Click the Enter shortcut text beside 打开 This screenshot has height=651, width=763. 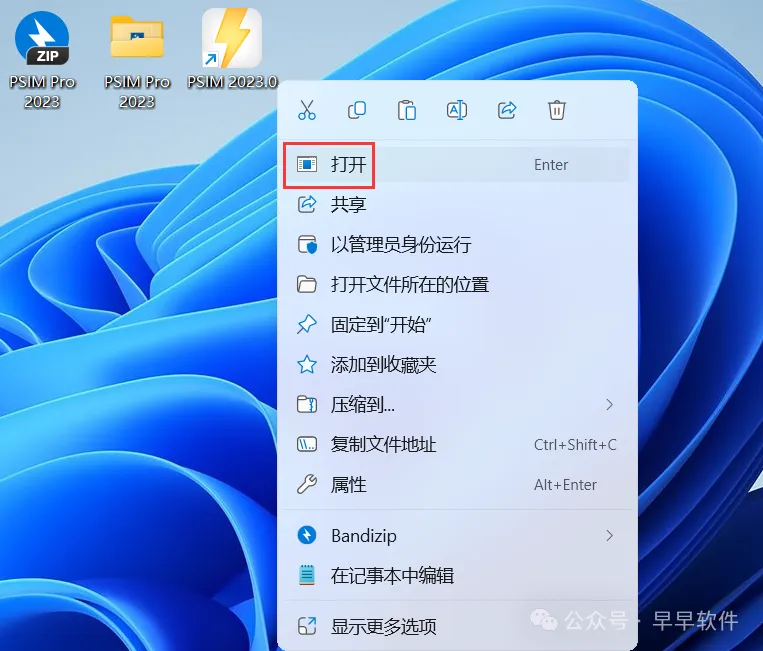pyautogui.click(x=551, y=165)
